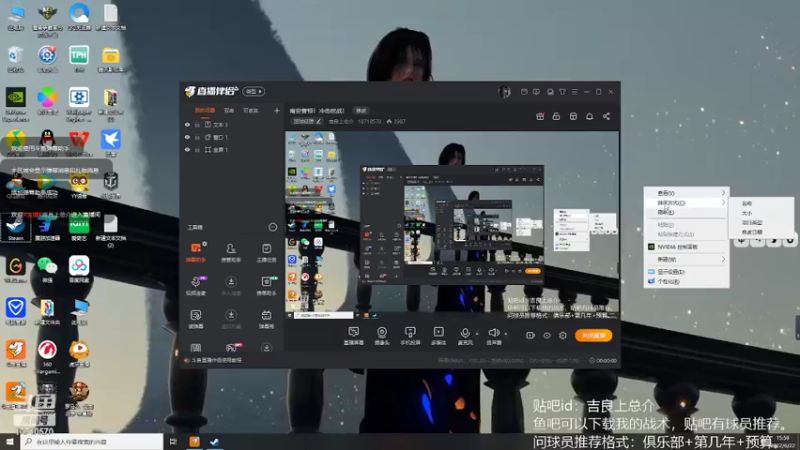The width and height of the screenshot is (800, 450).
Task: Open the mode switch pill next to the logo
Action: (254, 91)
